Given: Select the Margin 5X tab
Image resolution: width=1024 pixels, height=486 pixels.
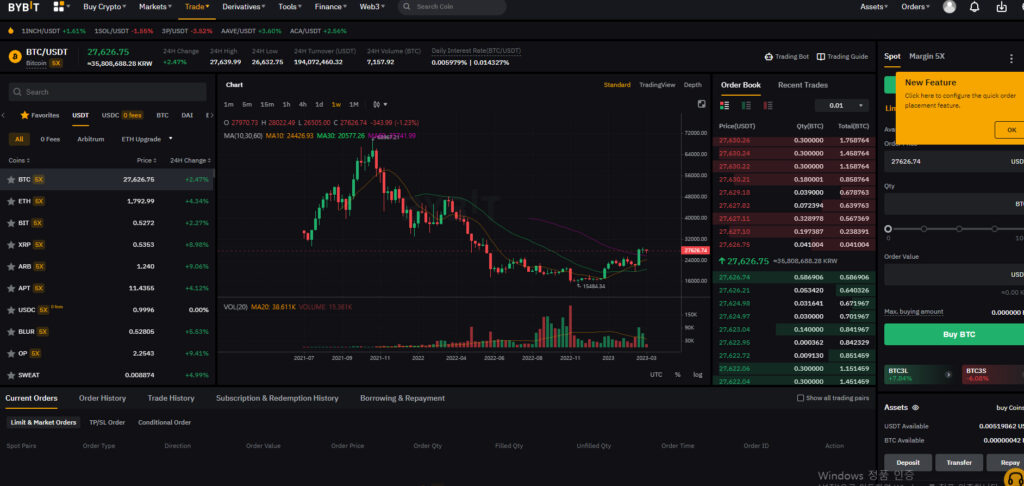Looking at the screenshot, I should tap(927, 56).
